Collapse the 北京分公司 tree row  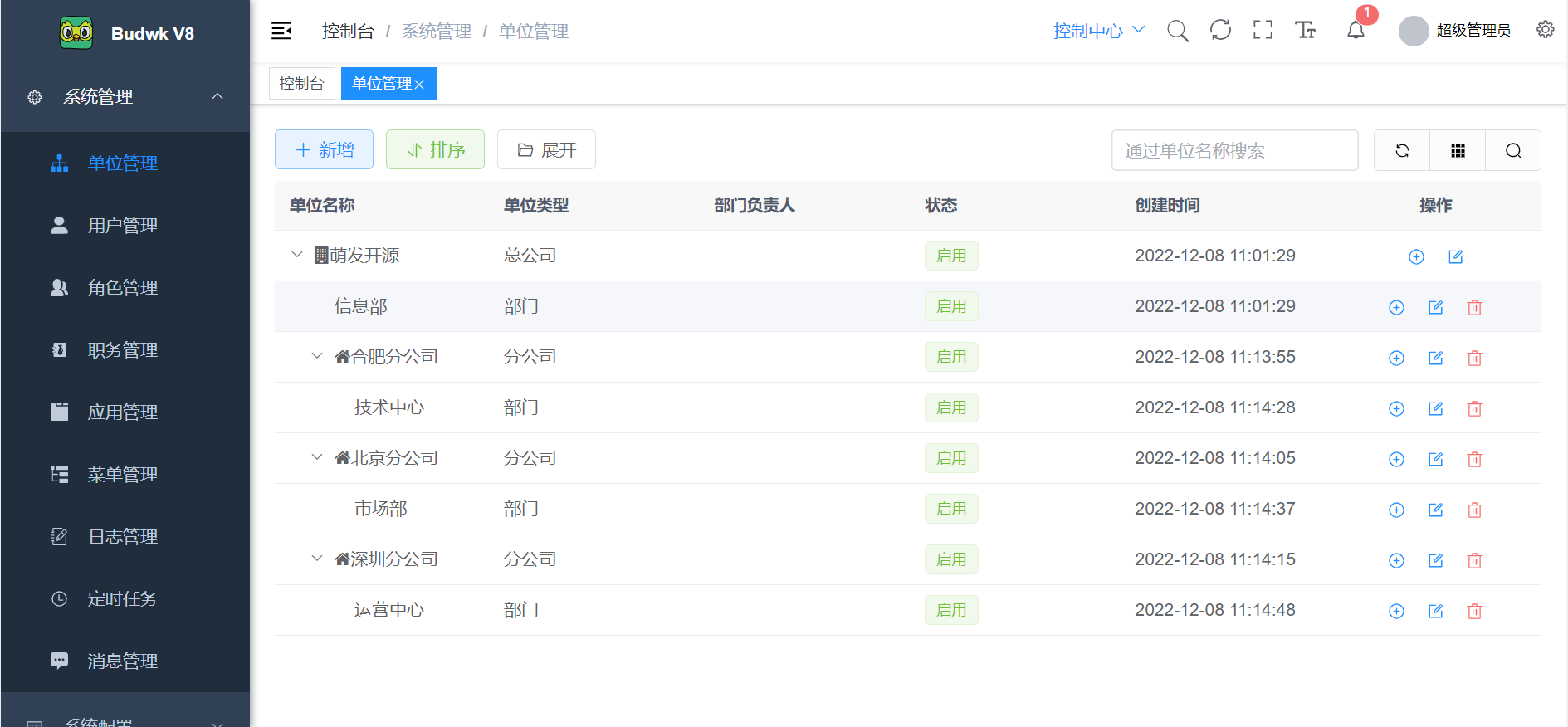coord(317,457)
